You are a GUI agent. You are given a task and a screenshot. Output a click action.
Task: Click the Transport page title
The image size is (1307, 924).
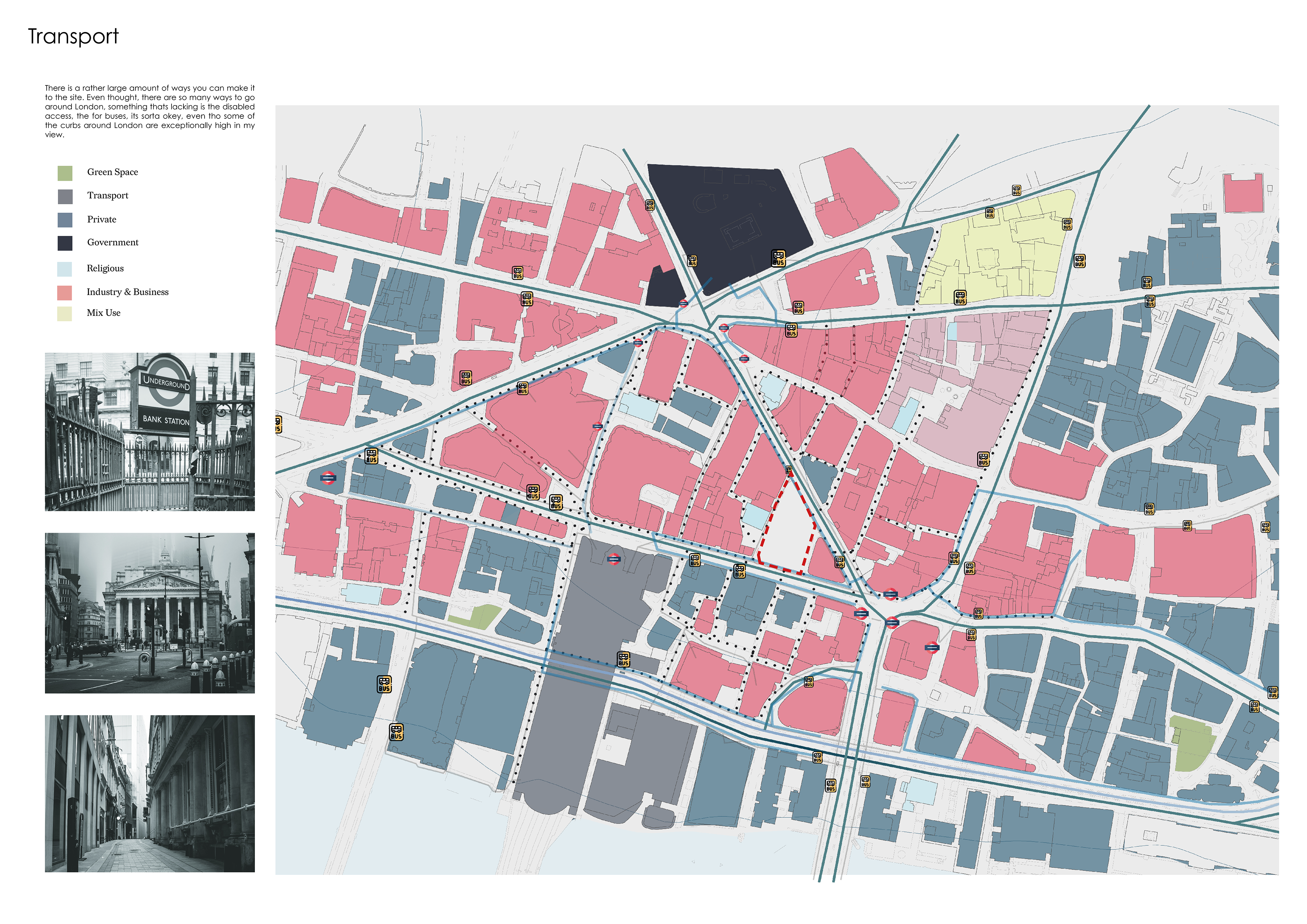pyautogui.click(x=74, y=36)
